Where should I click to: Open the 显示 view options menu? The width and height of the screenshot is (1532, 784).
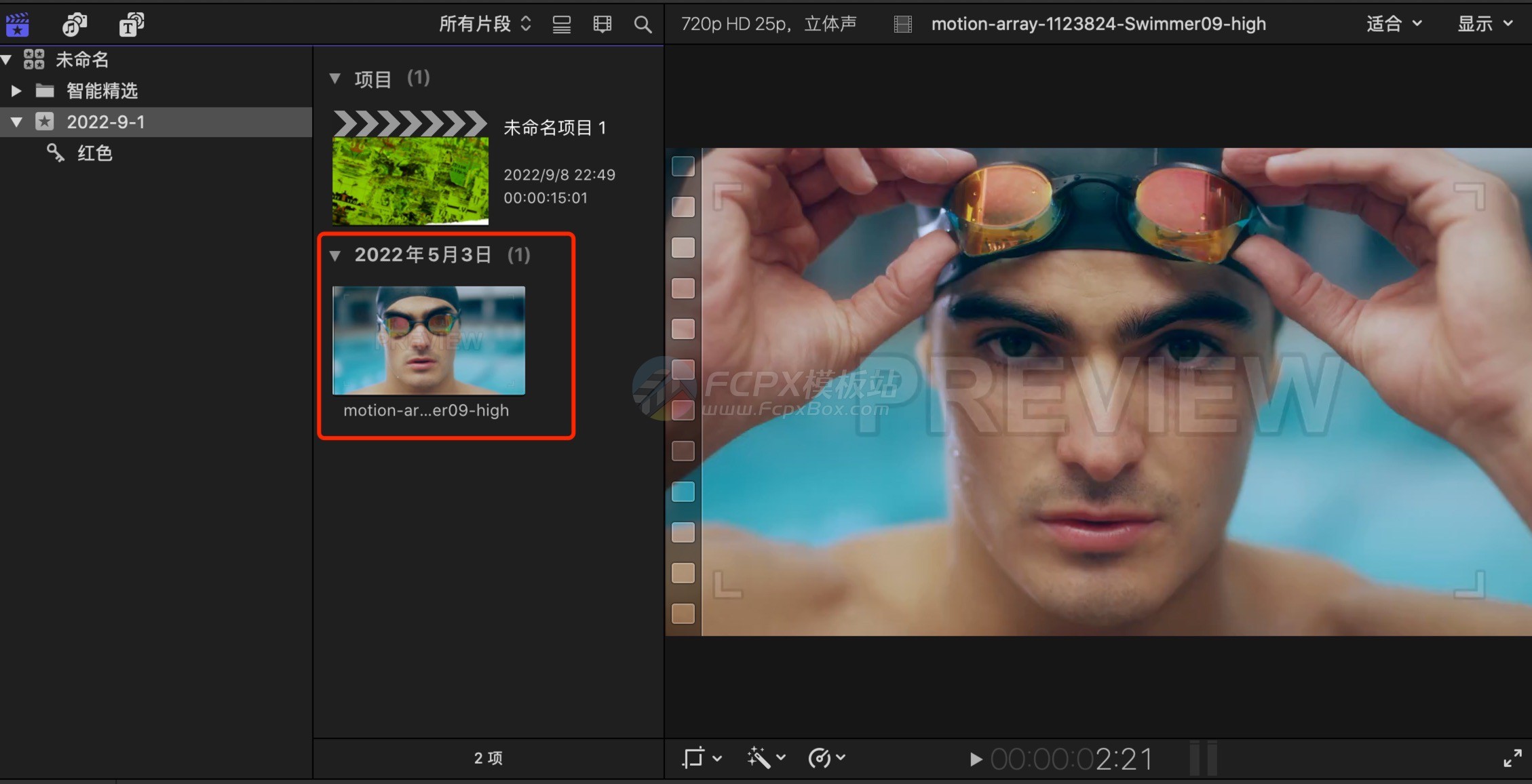(x=1485, y=24)
